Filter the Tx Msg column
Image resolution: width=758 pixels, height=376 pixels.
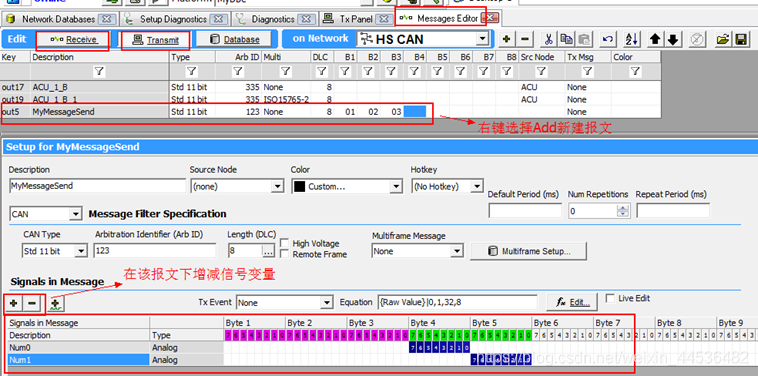coord(587,72)
